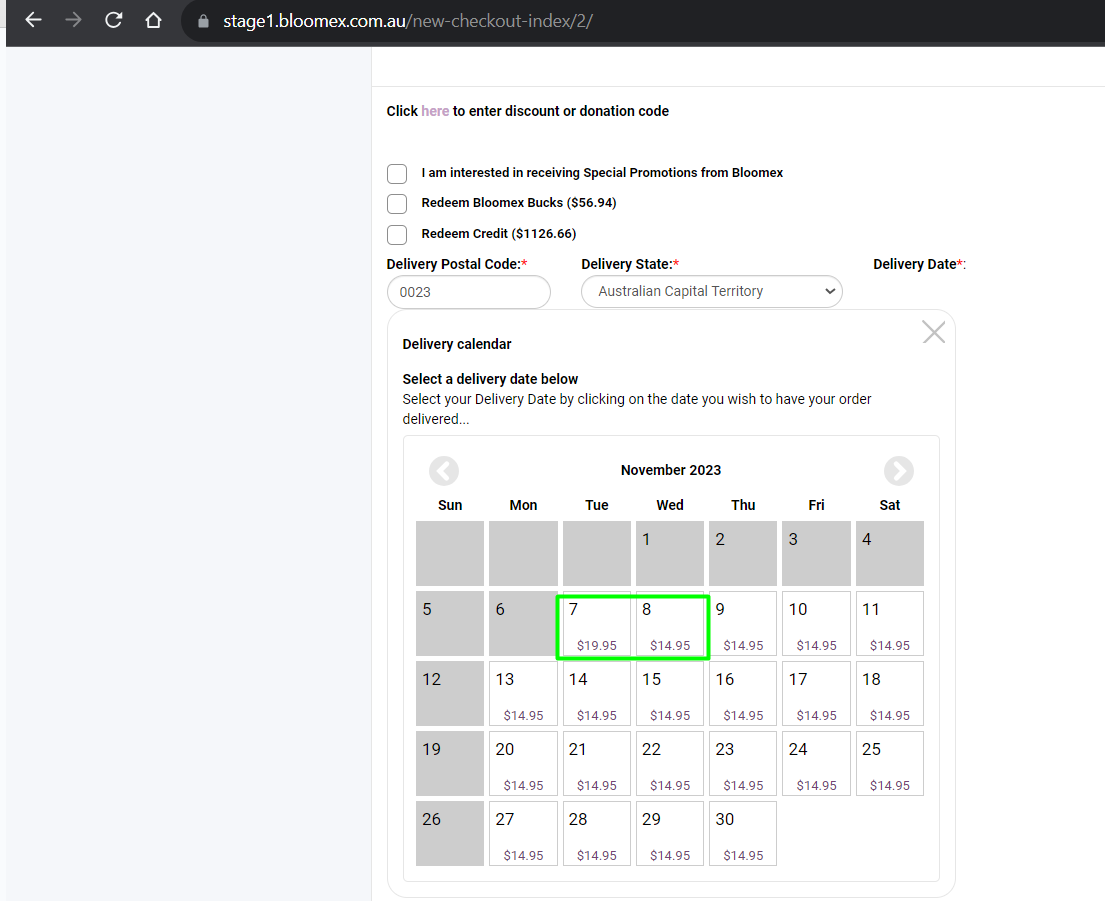Select November 30 delivery date

(x=743, y=833)
